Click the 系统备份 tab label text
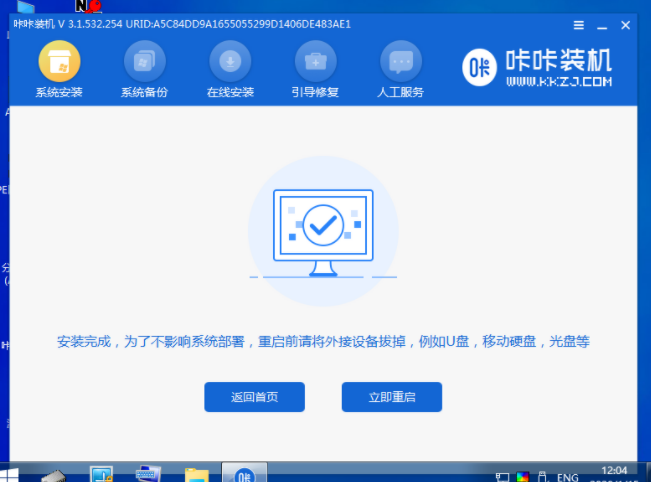This screenshot has height=482, width=651. (x=145, y=93)
